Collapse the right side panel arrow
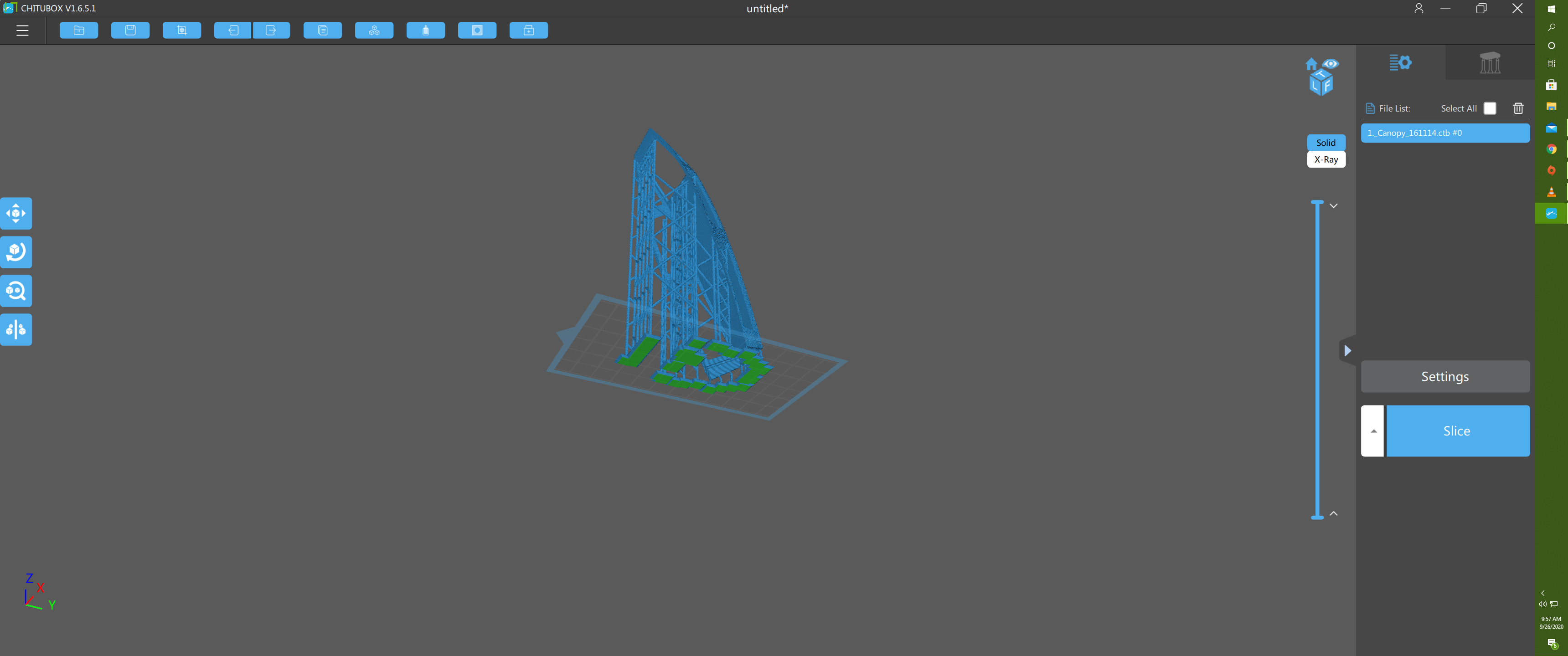The height and width of the screenshot is (656, 1568). tap(1347, 350)
